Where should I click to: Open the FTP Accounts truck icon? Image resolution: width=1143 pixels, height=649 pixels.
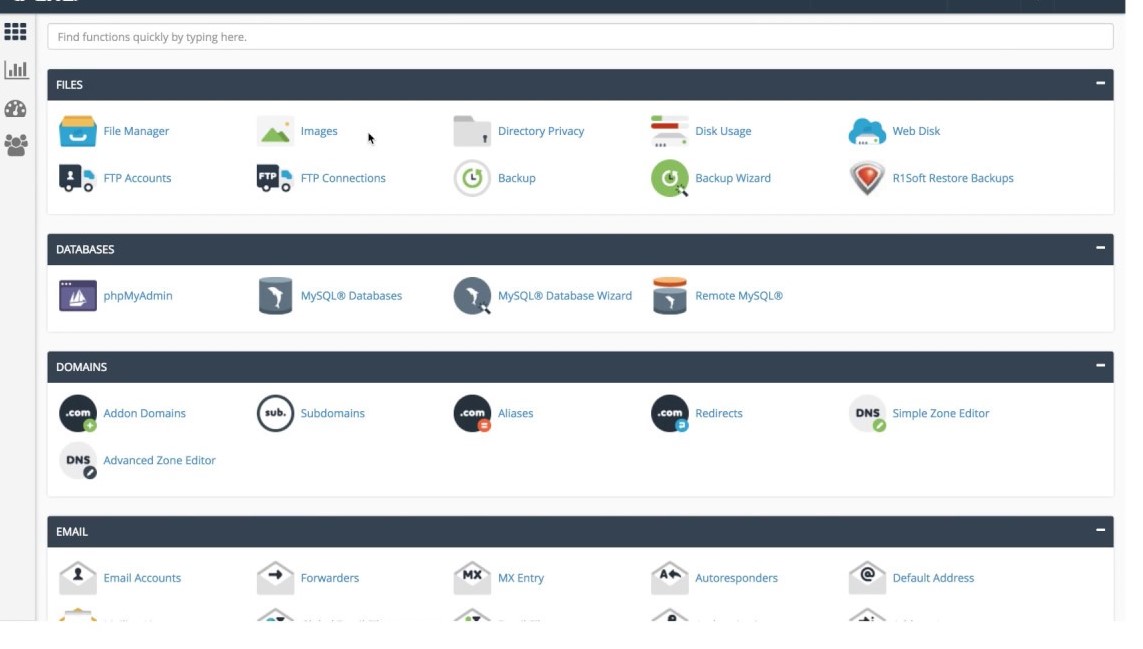(x=77, y=178)
